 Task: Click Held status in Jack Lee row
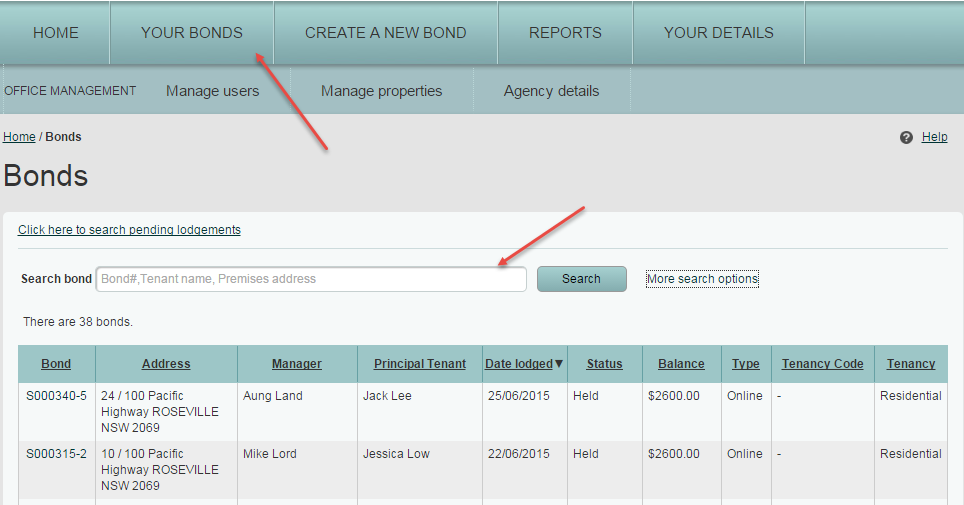tap(586, 396)
